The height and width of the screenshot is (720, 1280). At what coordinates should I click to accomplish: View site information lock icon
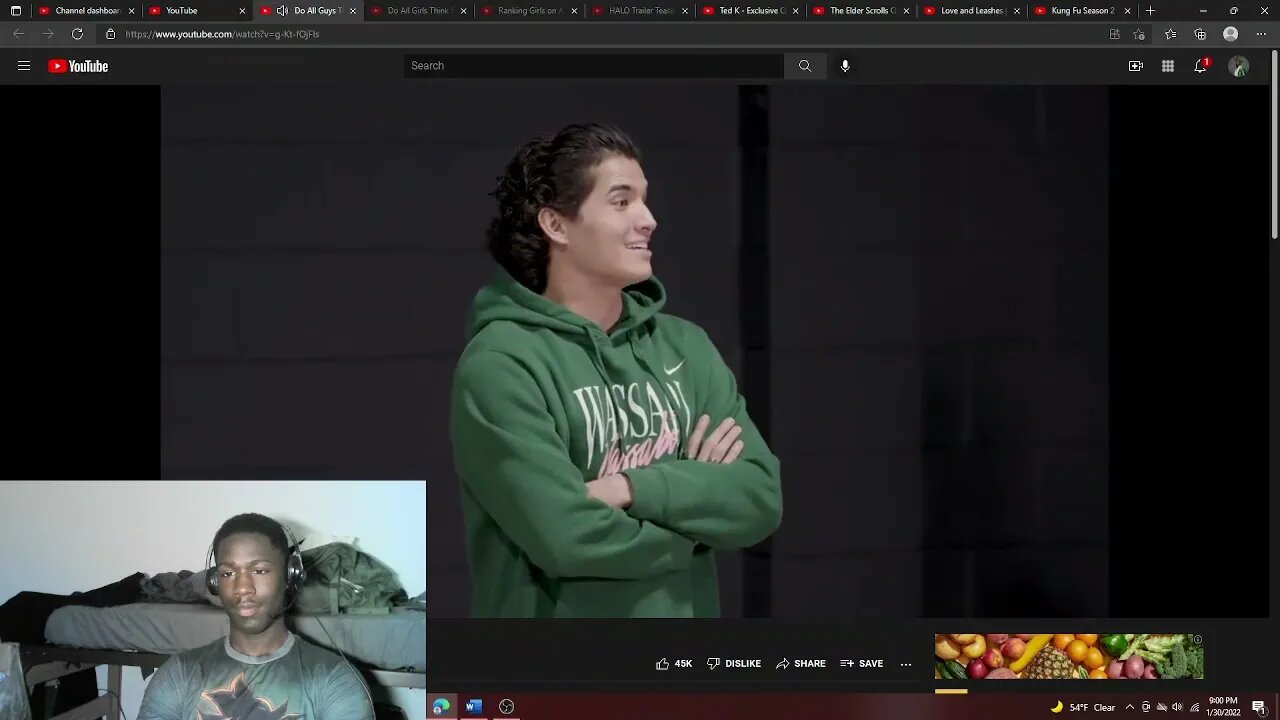[111, 34]
